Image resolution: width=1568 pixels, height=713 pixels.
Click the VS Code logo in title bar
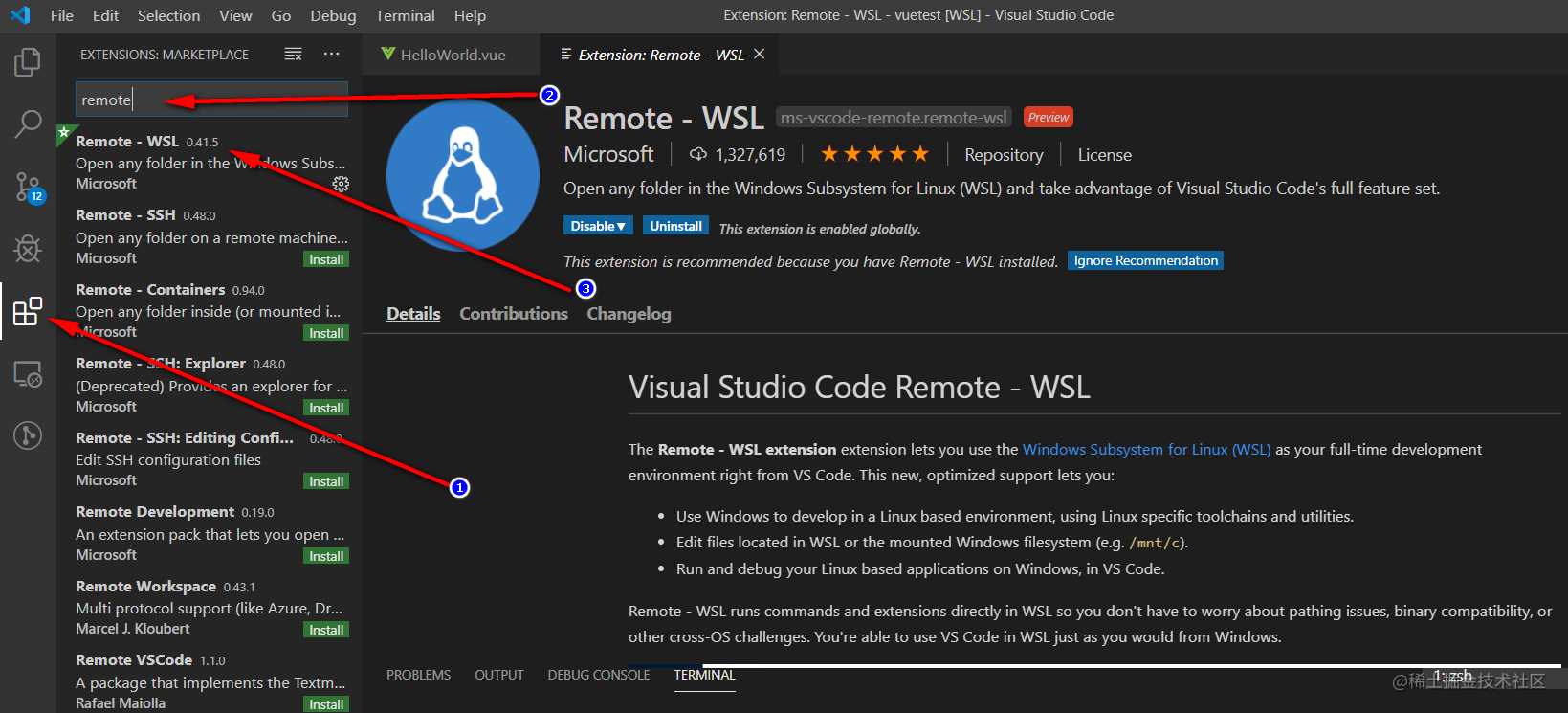20,15
